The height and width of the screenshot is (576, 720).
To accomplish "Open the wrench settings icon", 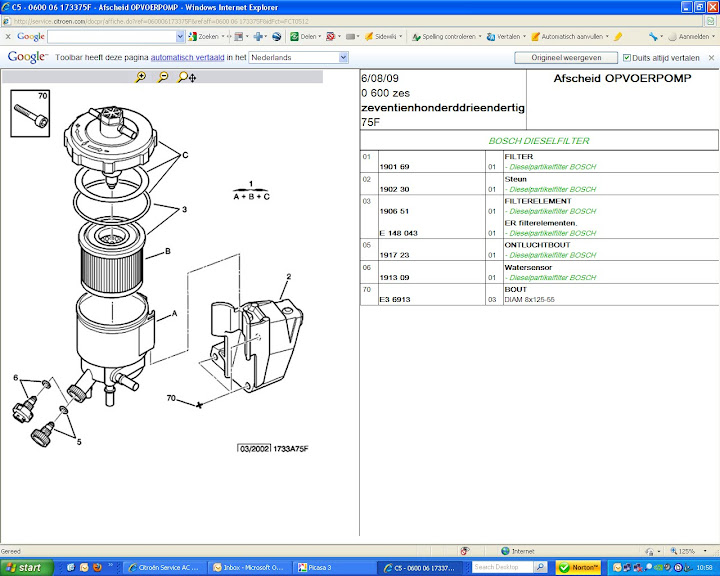I will [653, 36].
